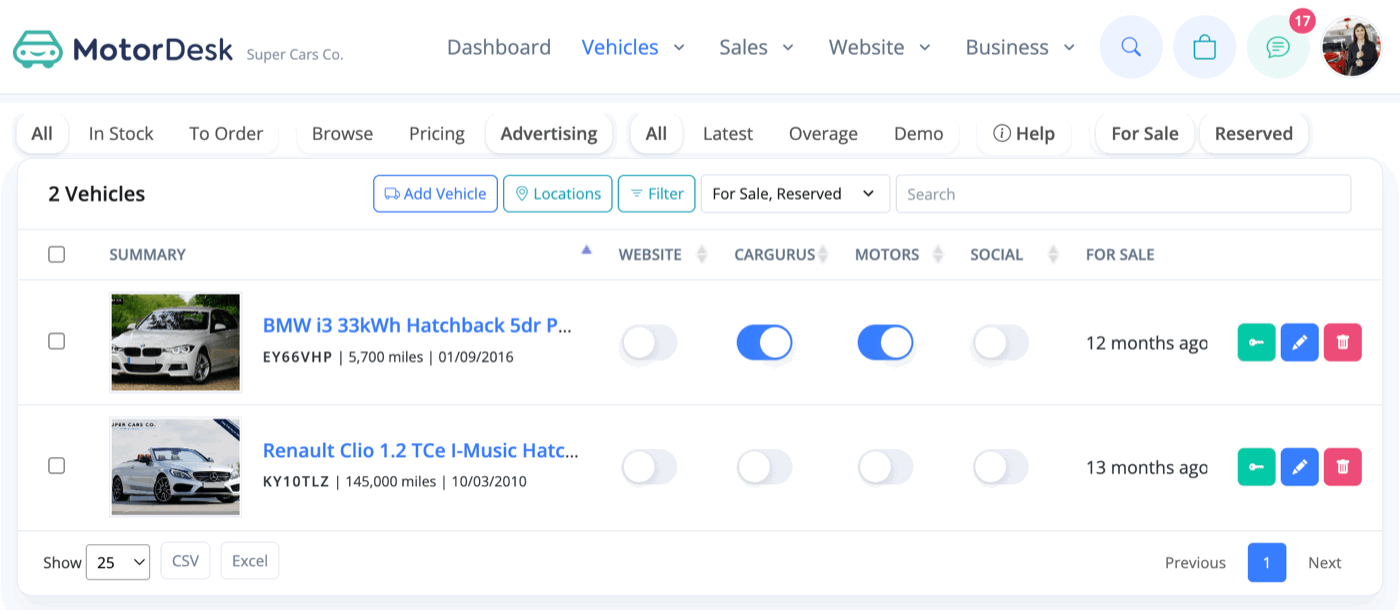Screen dimensions: 1400x610
Task: Export the list as CSV
Action: (x=186, y=561)
